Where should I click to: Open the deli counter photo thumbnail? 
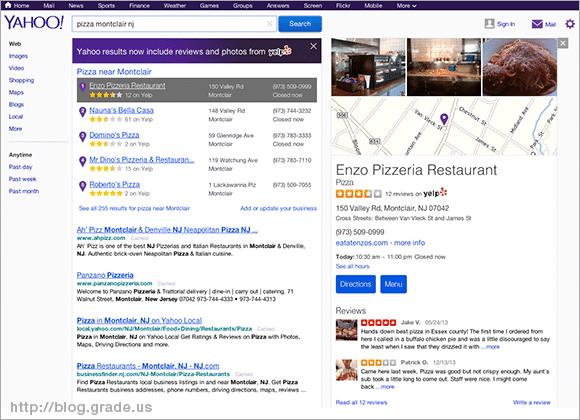(x=368, y=67)
